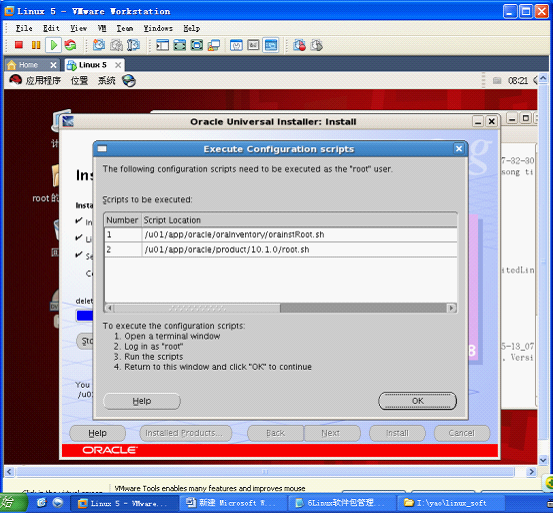The height and width of the screenshot is (513, 554).
Task: Open the Edit menu
Action: tap(51, 28)
